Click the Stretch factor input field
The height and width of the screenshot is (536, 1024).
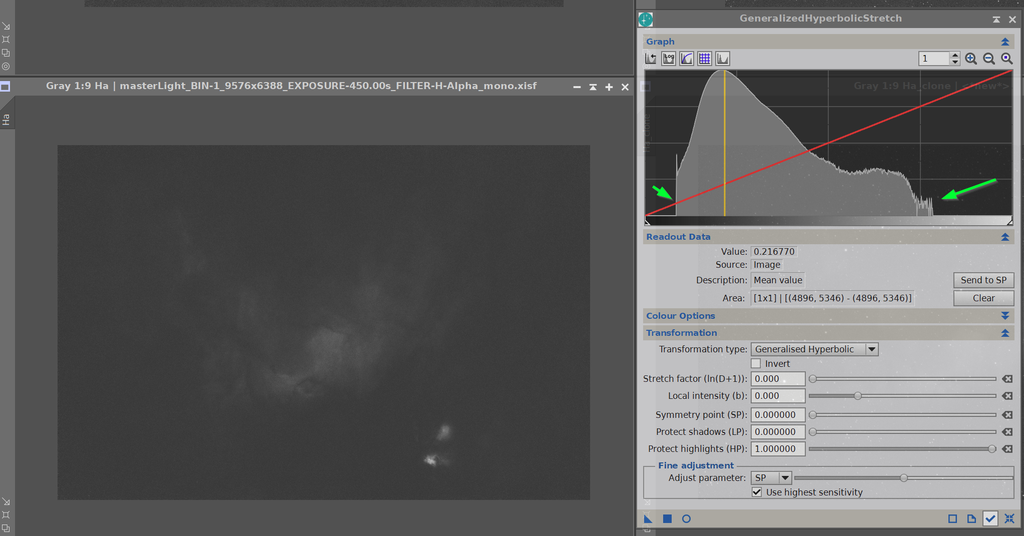pos(778,379)
